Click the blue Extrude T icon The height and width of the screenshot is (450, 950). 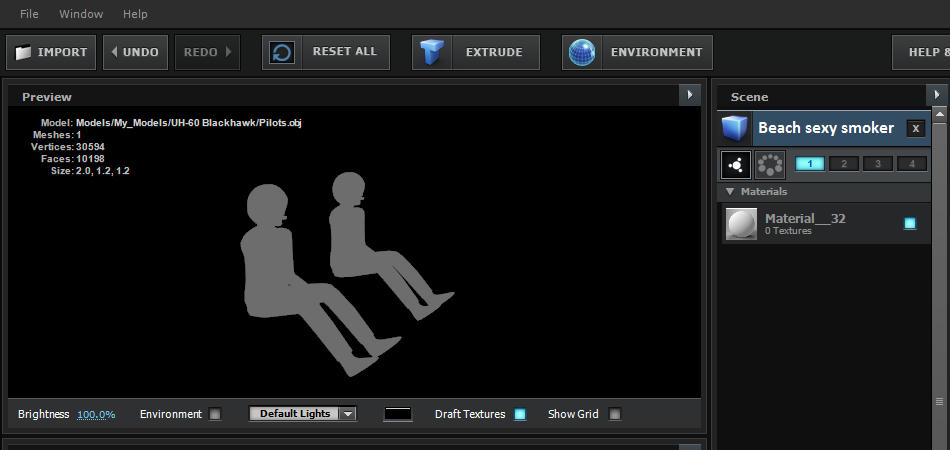pyautogui.click(x=432, y=52)
